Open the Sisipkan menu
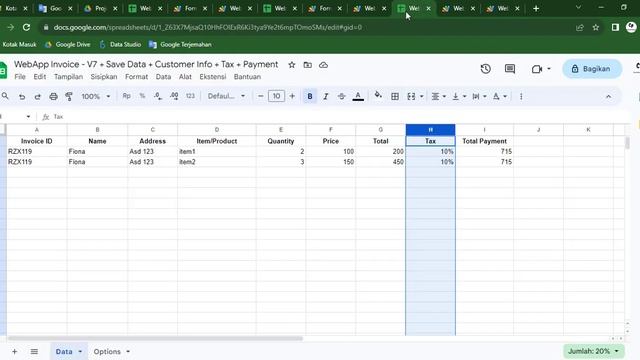 coord(104,77)
